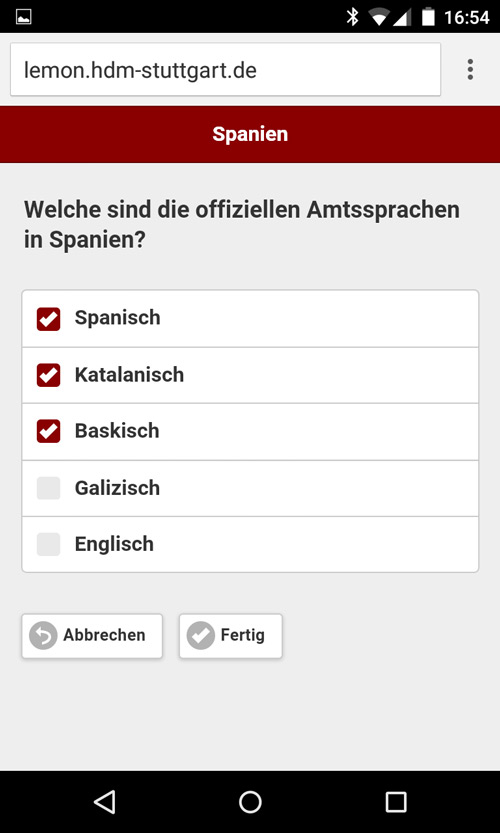
Task: Click the checkmark icon on Fertig
Action: (x=201, y=635)
